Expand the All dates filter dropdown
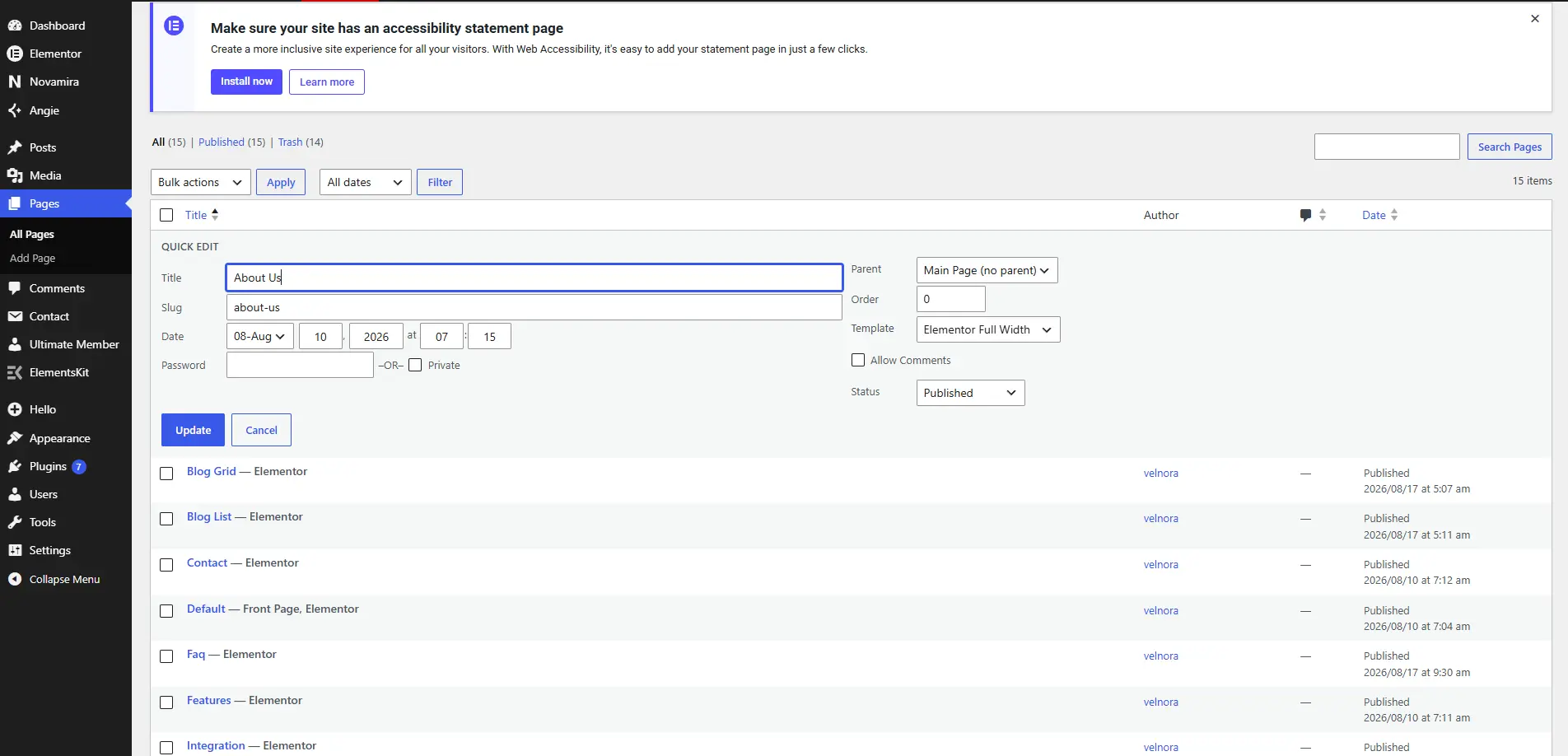 (366, 182)
